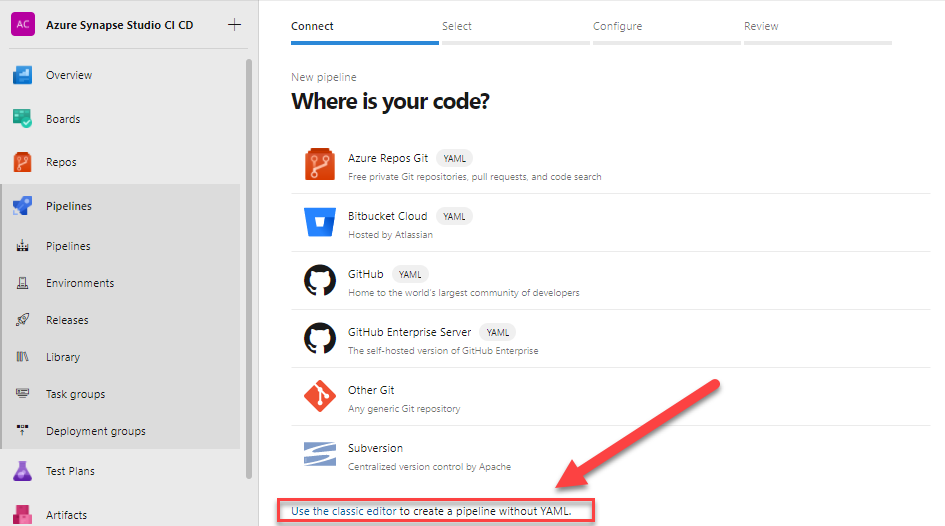The image size is (945, 526).
Task: Go to Boards in the navigation
Action: point(63,119)
